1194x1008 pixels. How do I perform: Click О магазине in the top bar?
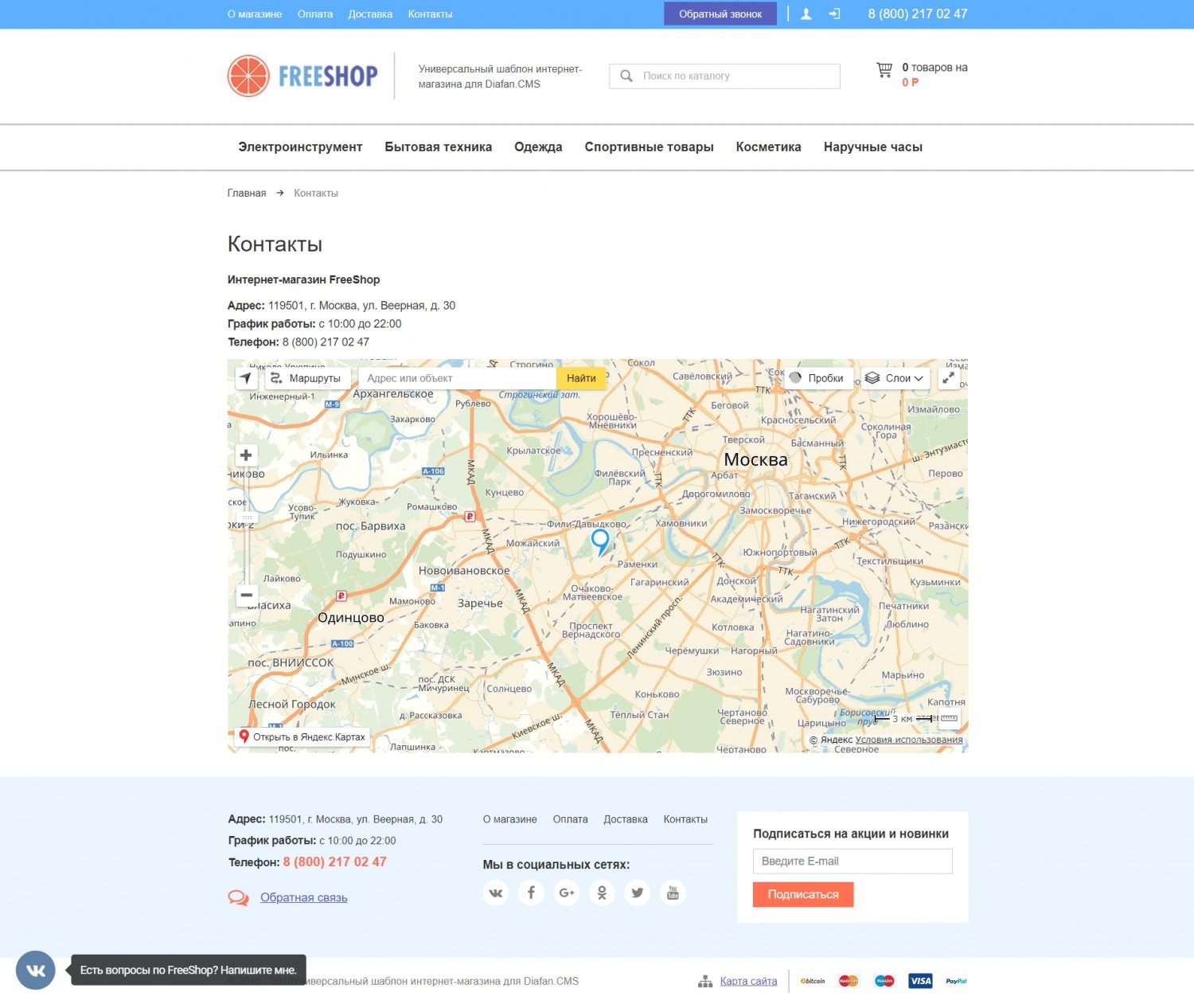(255, 14)
